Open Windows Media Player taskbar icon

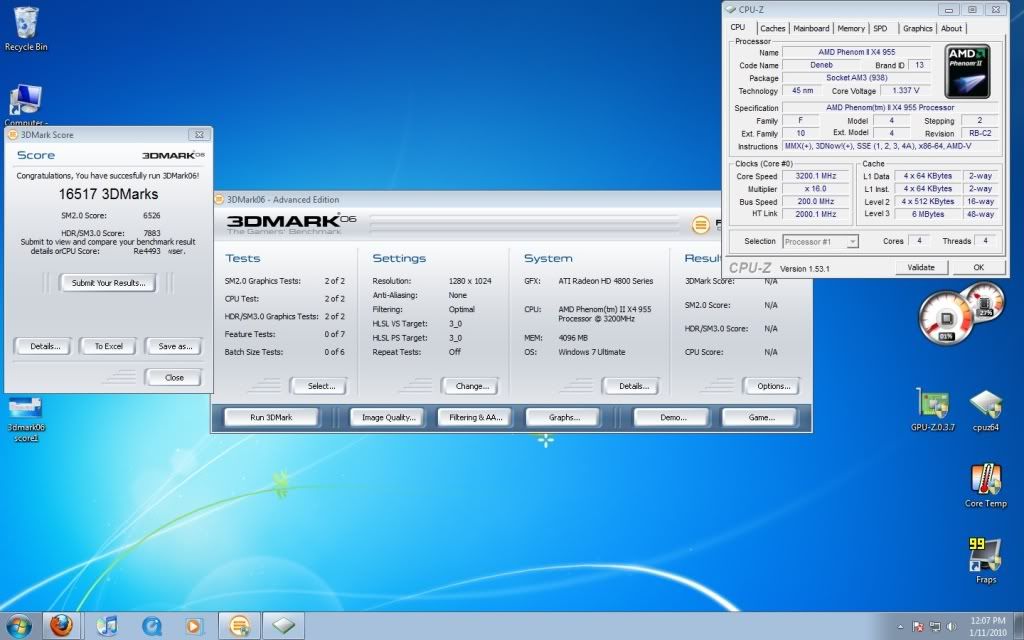(194, 626)
